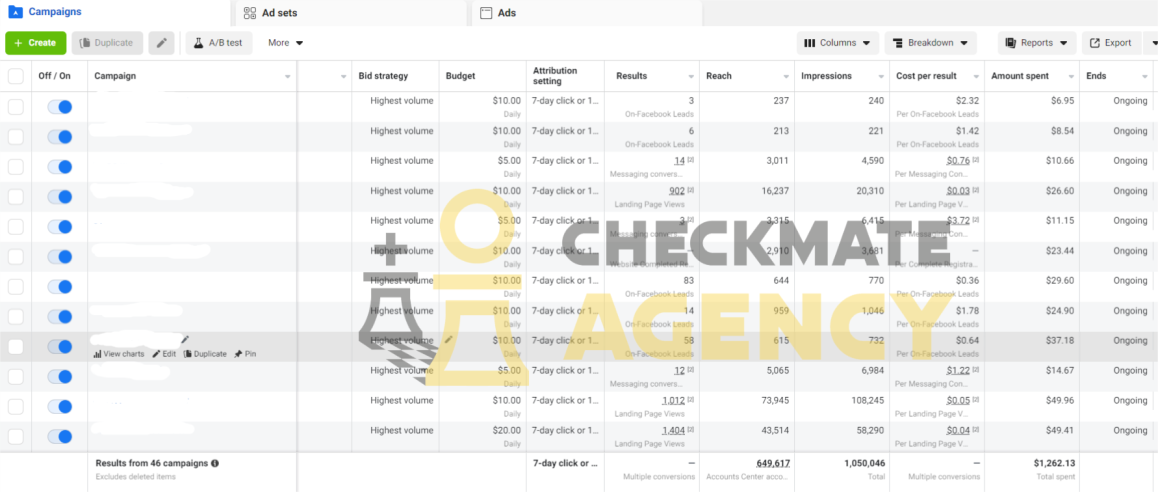Open the Amount spent column arrow
Screen dimensions: 1158x492
point(1071,76)
